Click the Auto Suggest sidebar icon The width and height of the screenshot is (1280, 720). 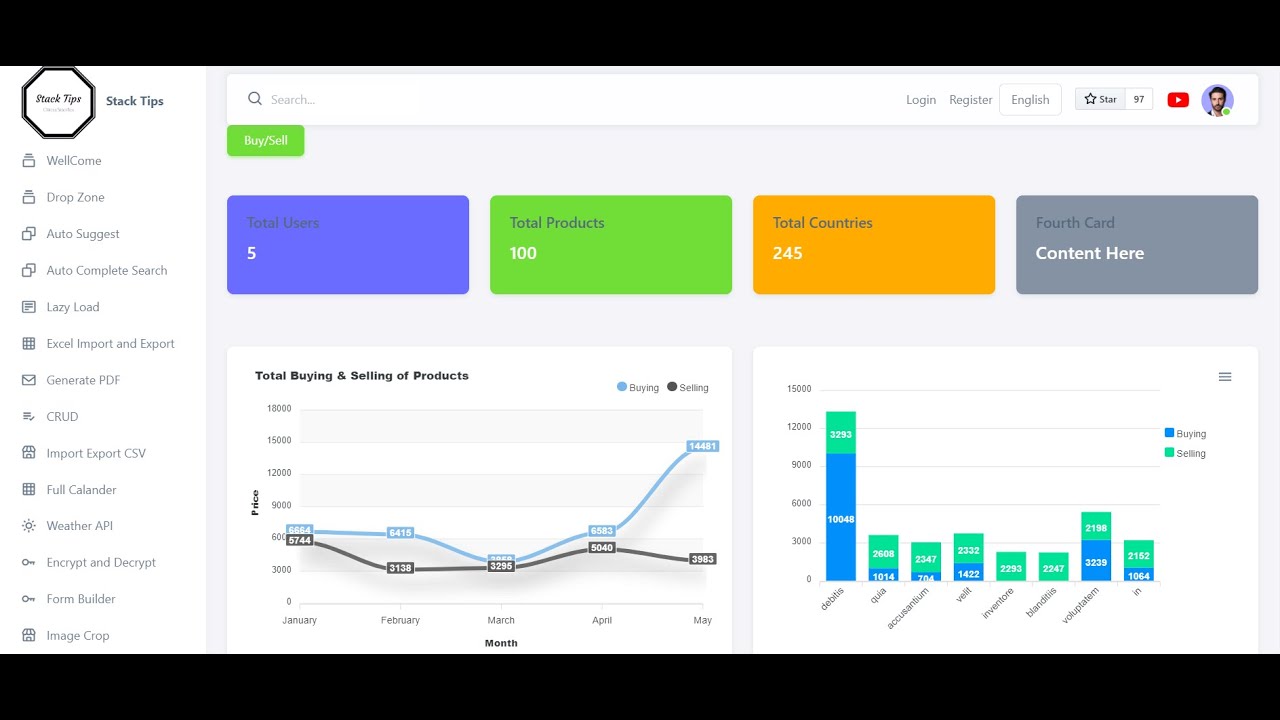click(x=28, y=234)
